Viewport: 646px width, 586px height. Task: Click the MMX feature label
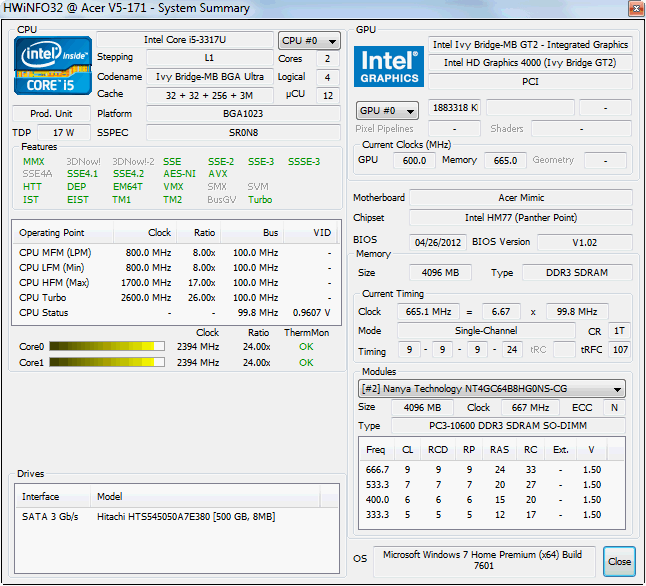pos(33,162)
